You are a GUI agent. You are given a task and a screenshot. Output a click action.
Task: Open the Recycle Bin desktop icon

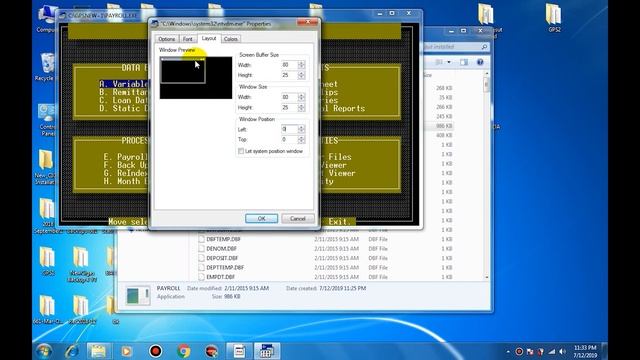point(46,67)
